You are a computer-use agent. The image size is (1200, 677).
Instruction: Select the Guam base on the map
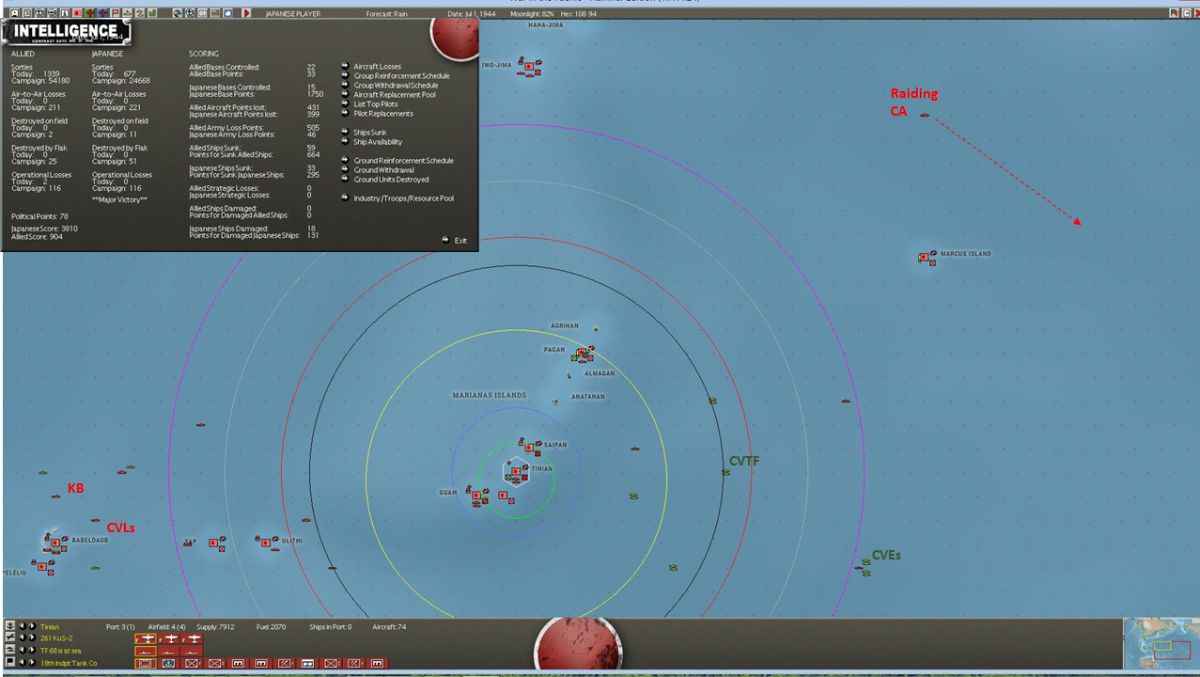click(477, 495)
